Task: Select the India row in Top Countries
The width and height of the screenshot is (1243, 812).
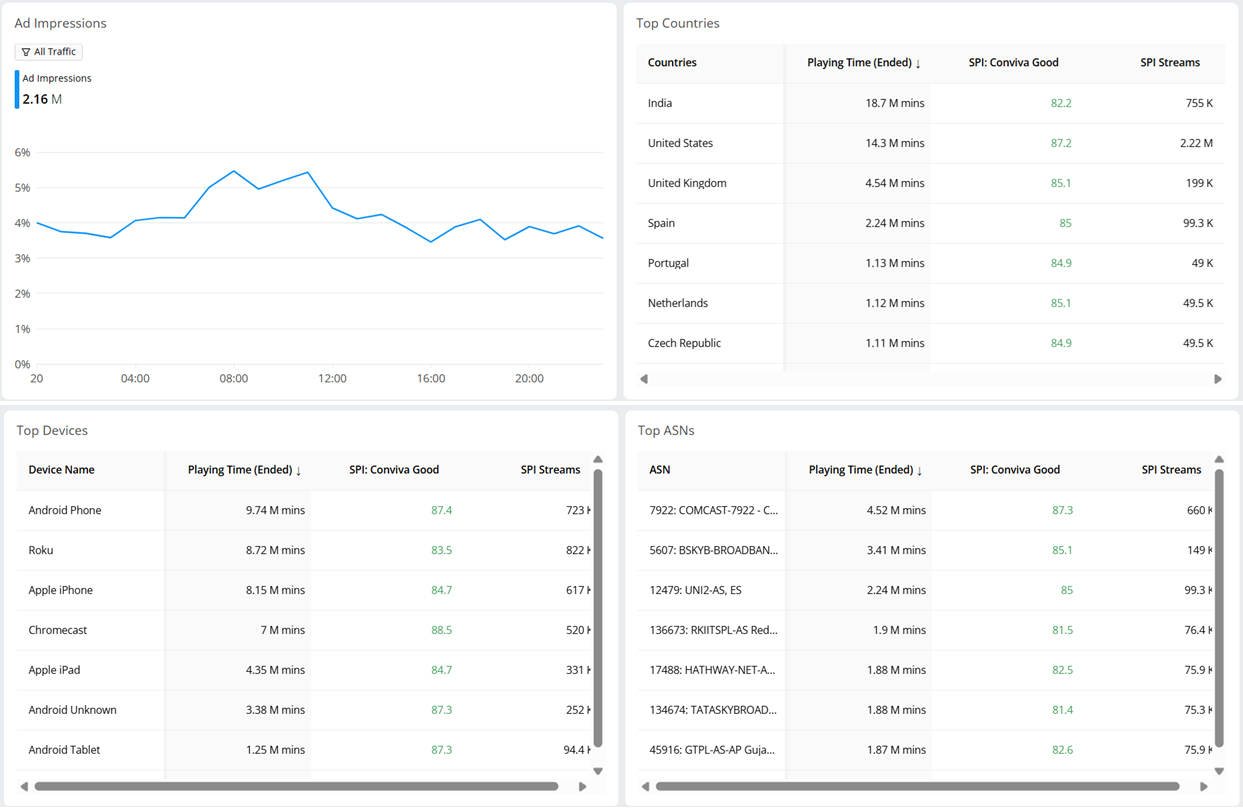Action: pyautogui.click(x=660, y=103)
